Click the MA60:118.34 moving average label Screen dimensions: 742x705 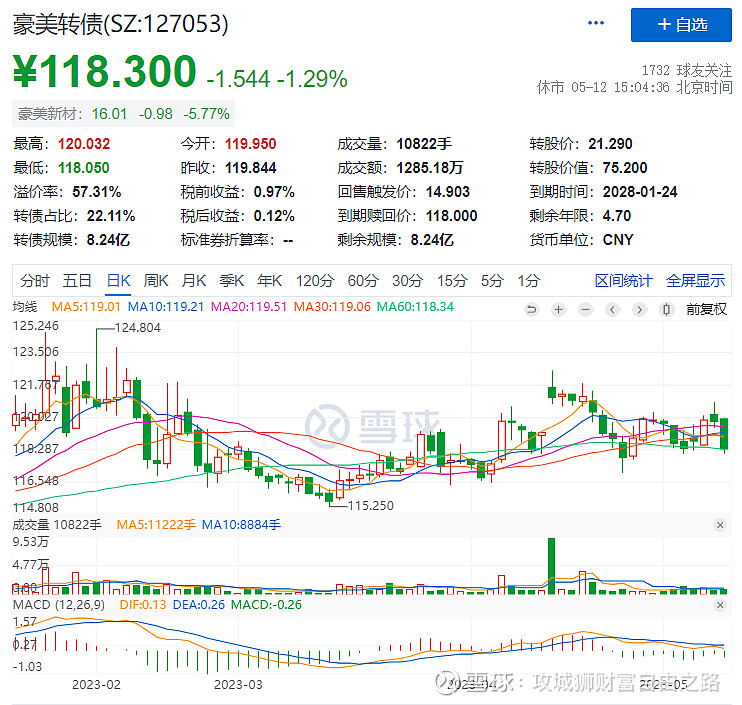[415, 307]
